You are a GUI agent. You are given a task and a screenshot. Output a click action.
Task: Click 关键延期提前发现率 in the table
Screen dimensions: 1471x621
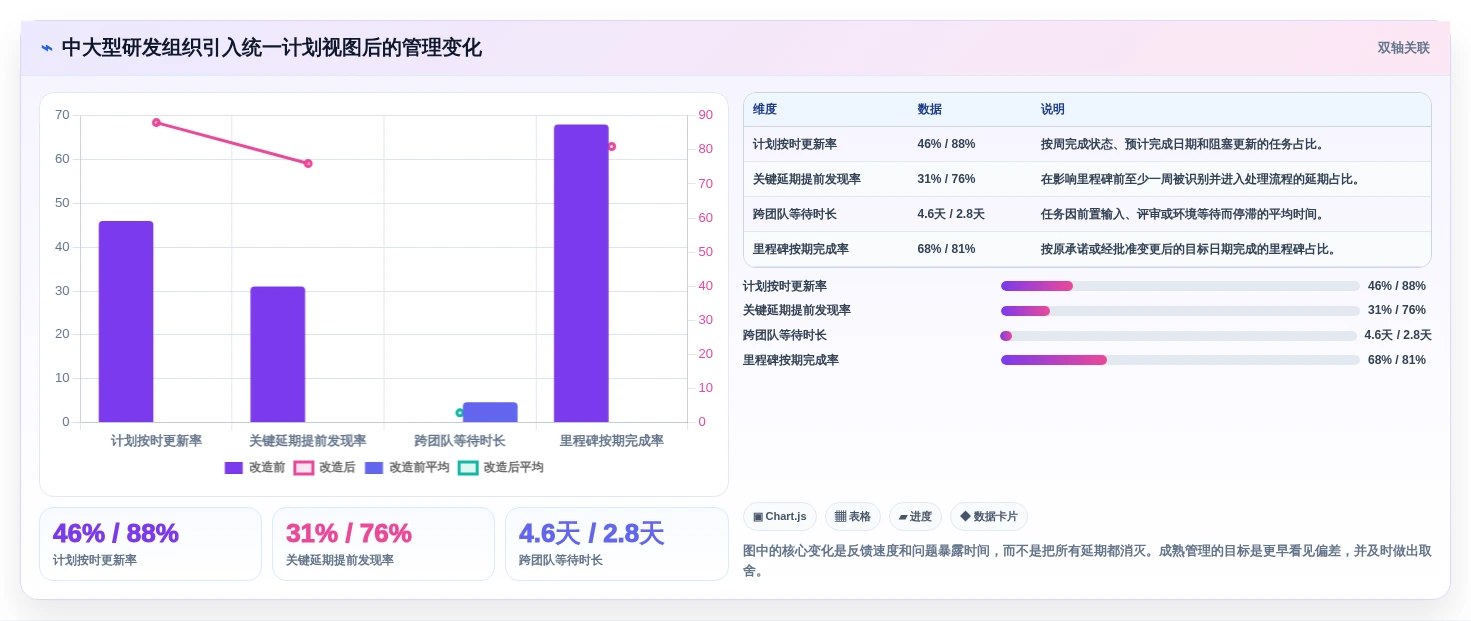(807, 179)
